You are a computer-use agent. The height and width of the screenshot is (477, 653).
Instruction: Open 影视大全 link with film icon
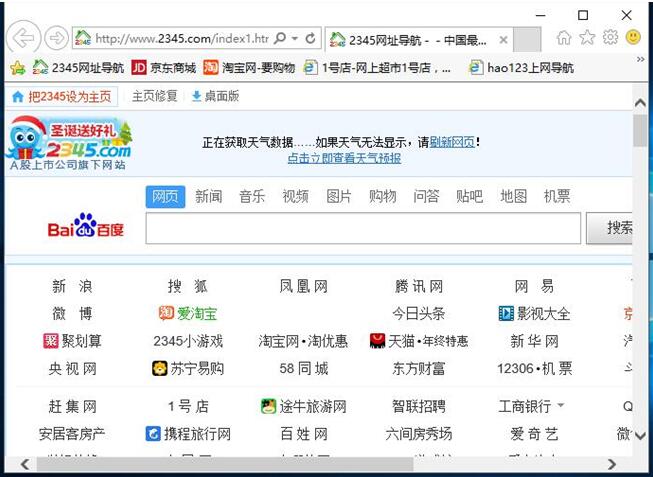pyautogui.click(x=534, y=313)
